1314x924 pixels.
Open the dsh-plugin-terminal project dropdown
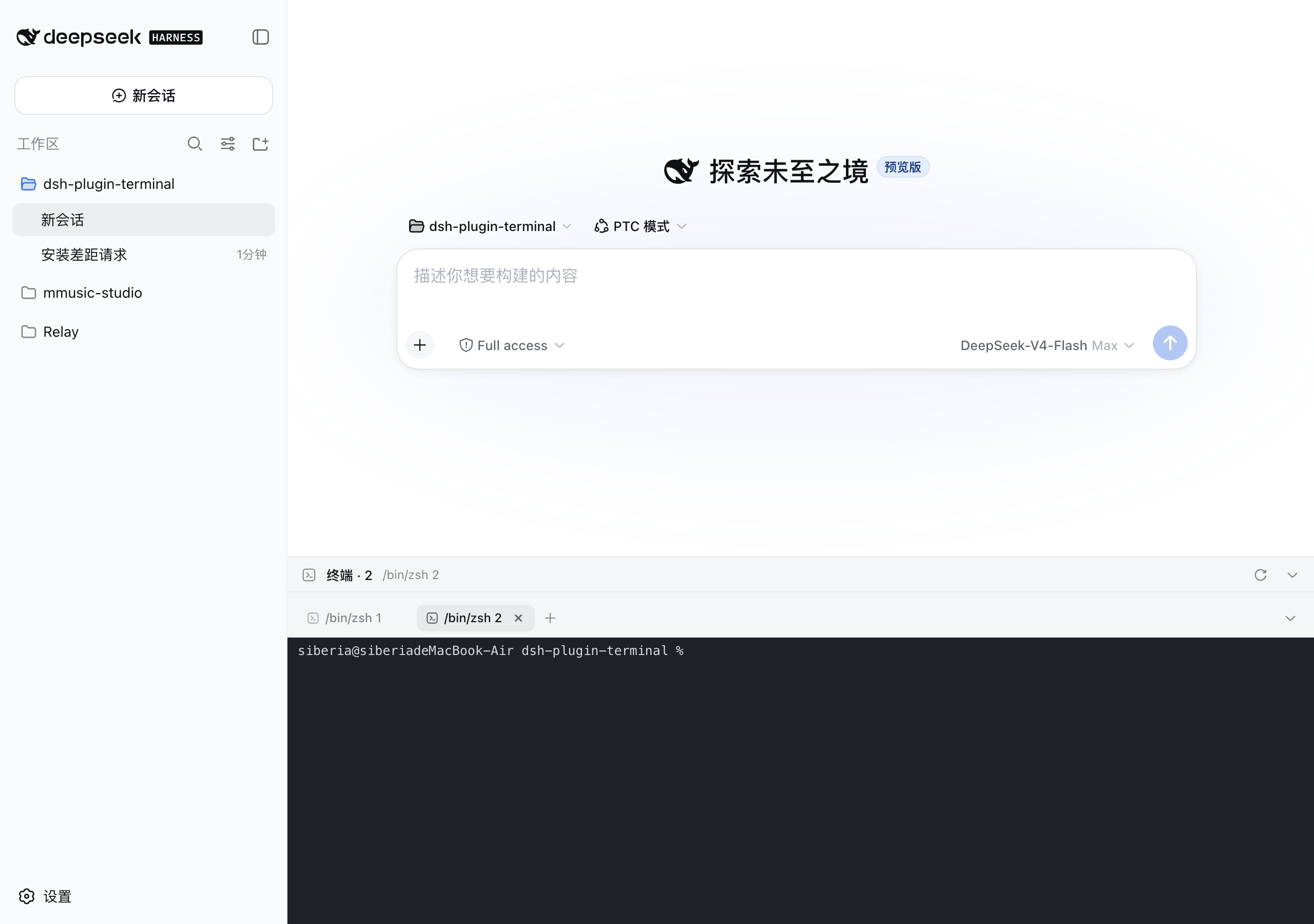(x=490, y=226)
